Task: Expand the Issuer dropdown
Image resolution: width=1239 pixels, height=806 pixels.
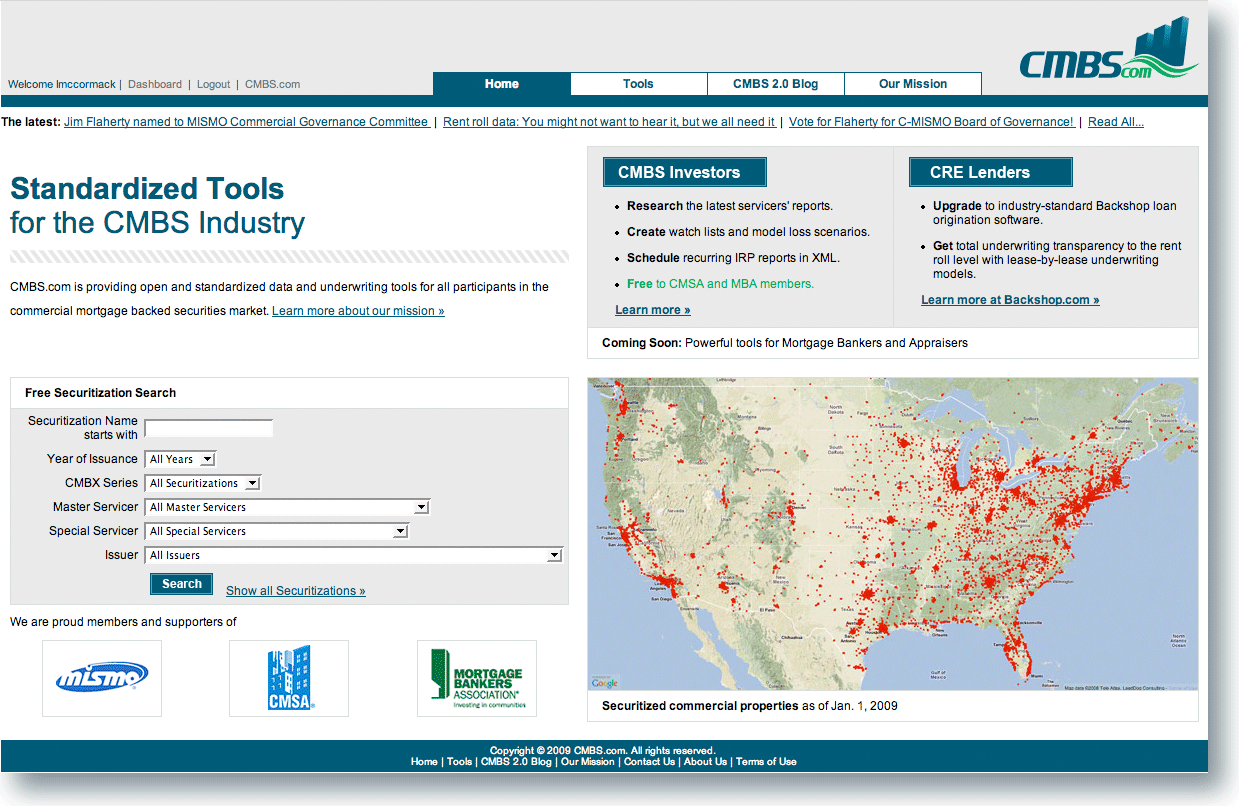Action: tap(355, 555)
